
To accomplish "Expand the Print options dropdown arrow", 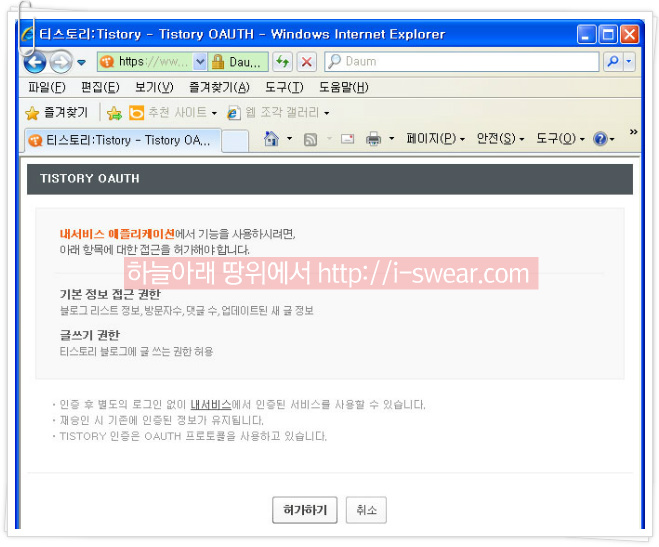I will pos(392,138).
